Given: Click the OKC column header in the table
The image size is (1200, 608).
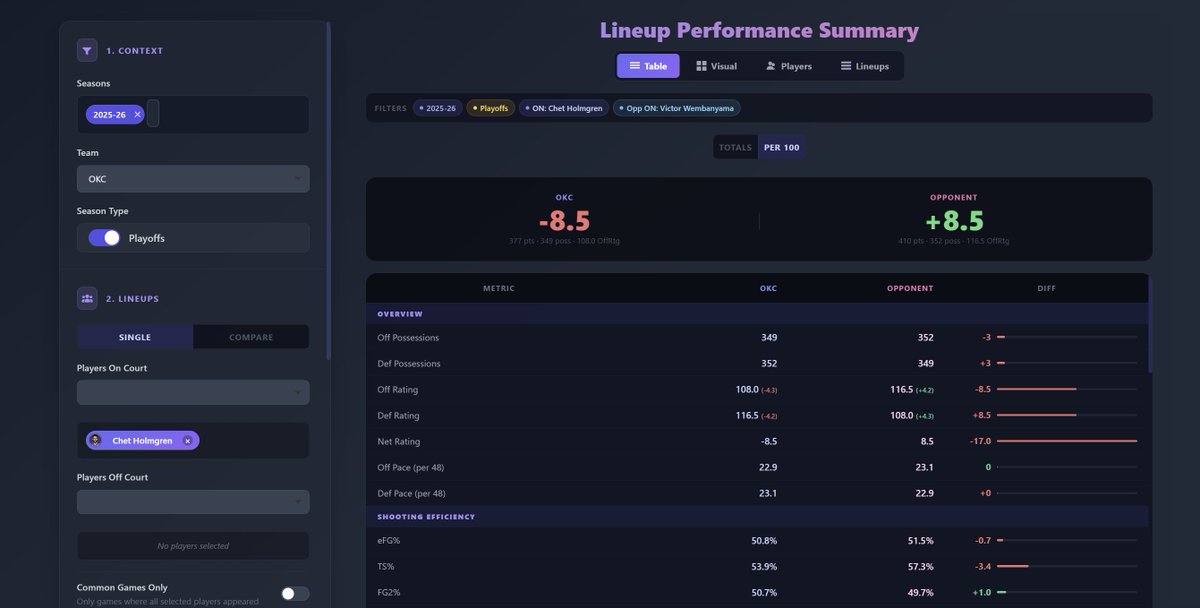Looking at the screenshot, I should click(768, 288).
